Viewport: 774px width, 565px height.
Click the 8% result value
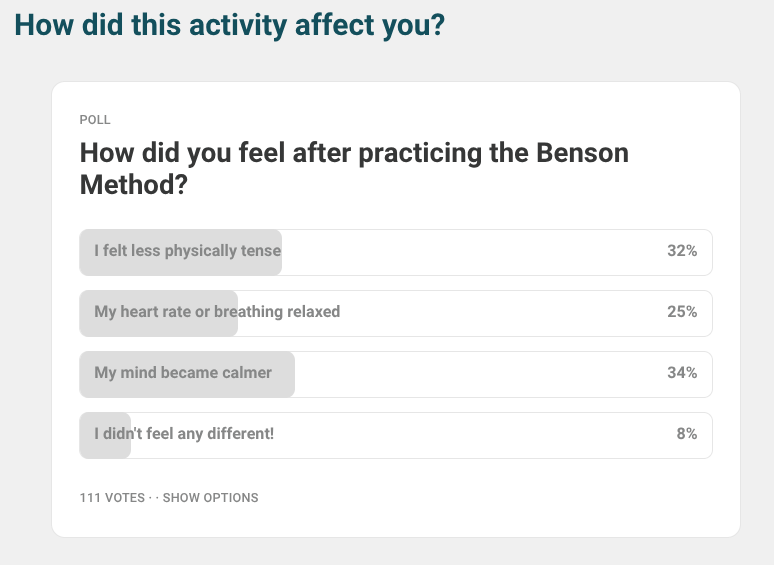(x=687, y=433)
